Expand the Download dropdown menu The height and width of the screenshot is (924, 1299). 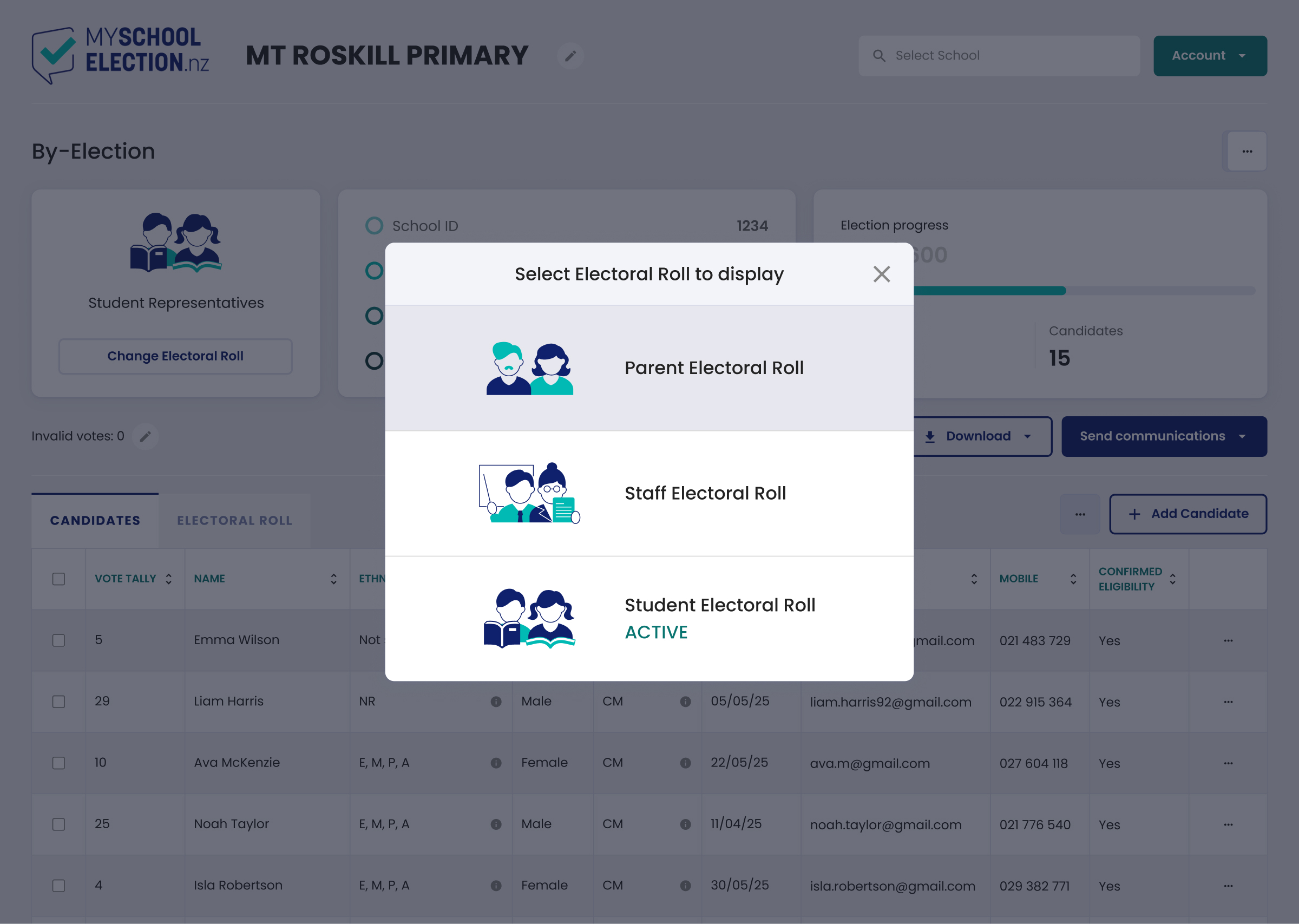click(981, 436)
